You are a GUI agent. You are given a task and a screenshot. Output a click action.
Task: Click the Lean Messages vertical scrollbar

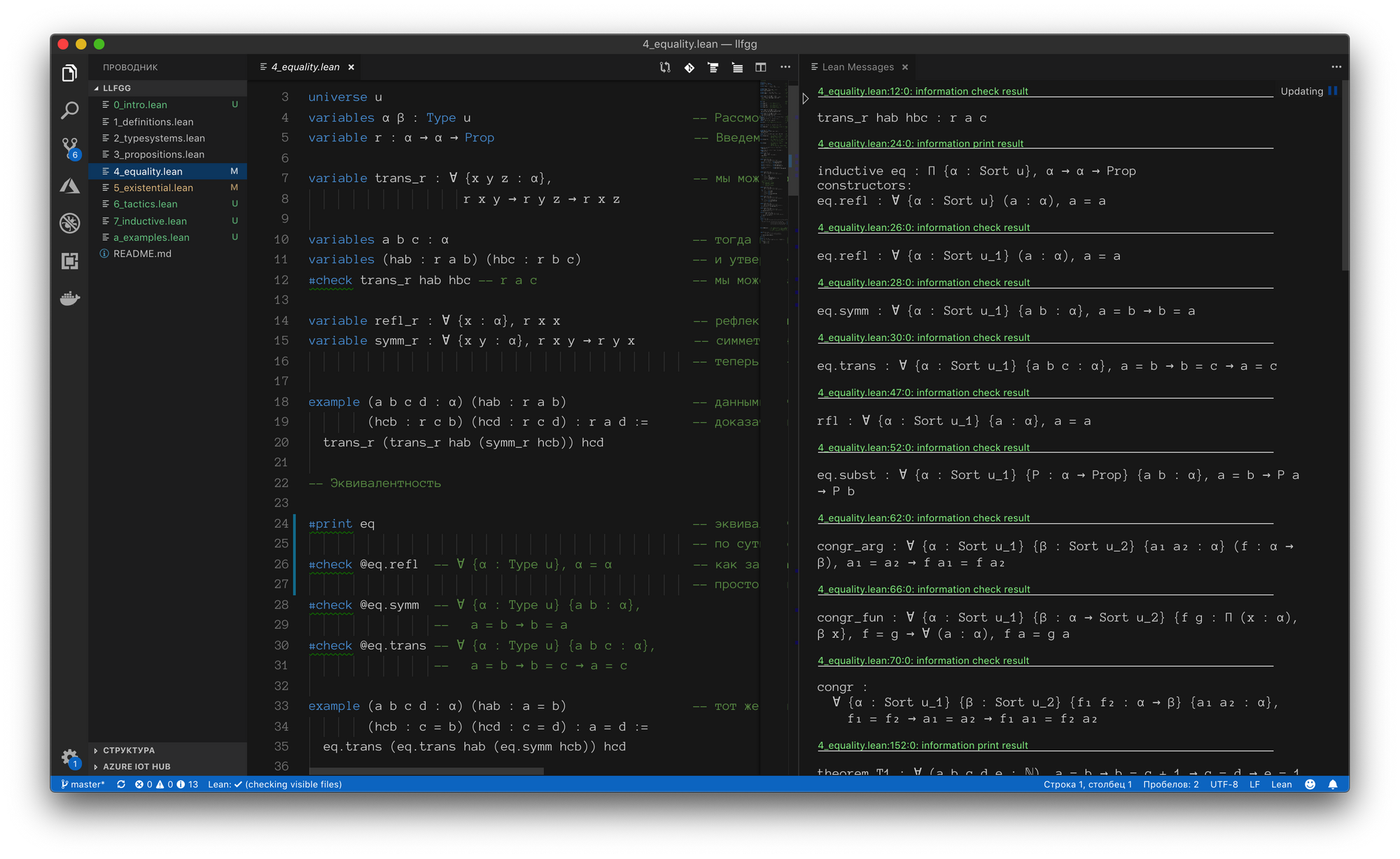[x=1345, y=175]
